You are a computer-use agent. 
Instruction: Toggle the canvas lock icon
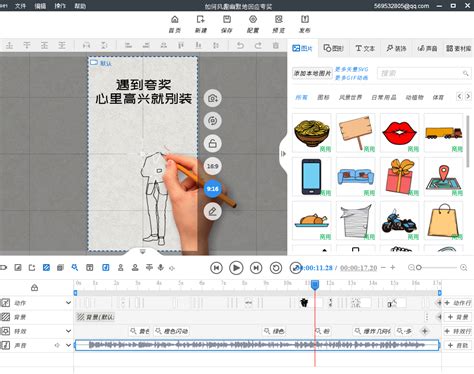pyautogui.click(x=213, y=143)
